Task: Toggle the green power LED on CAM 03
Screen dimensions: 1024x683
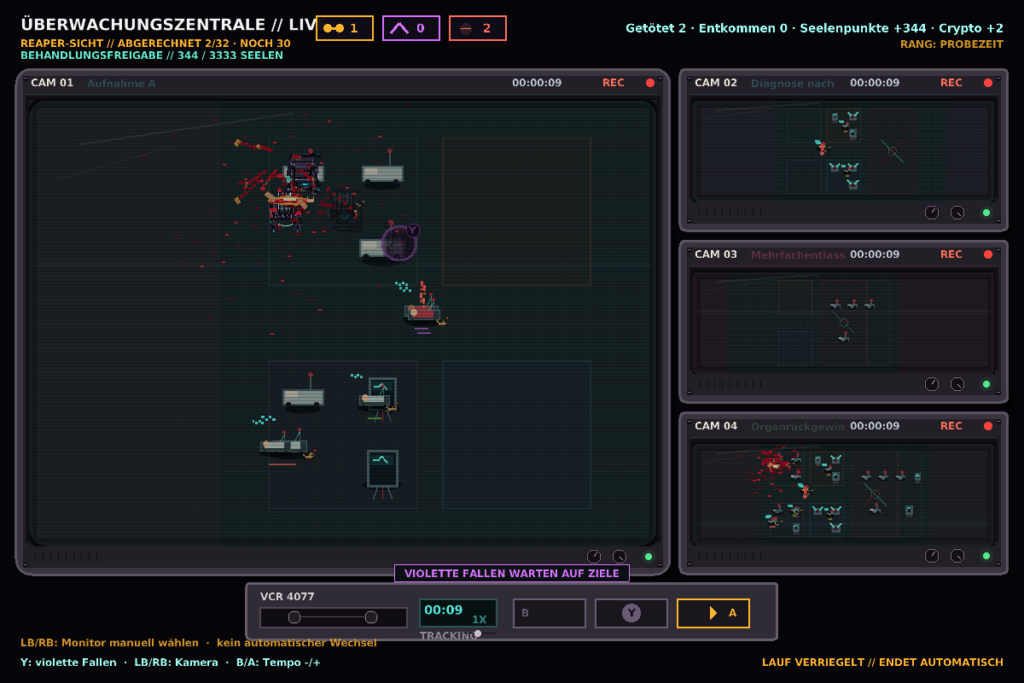Action: click(987, 384)
